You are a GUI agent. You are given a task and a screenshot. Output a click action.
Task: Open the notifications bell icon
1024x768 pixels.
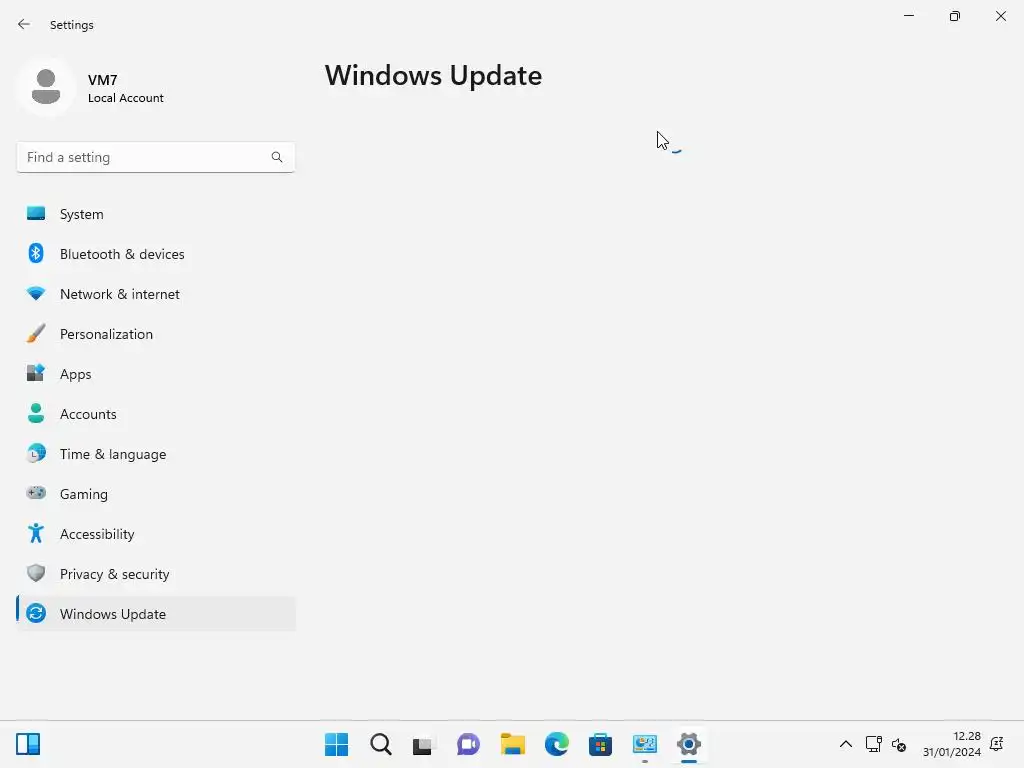click(x=997, y=744)
